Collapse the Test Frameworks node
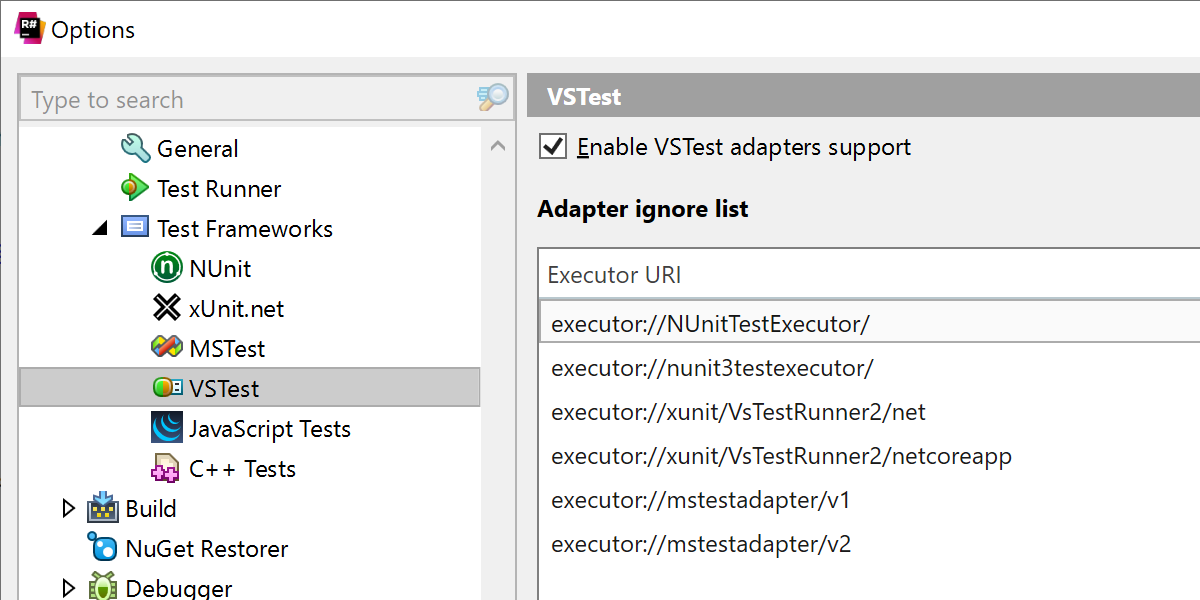This screenshot has height=600, width=1200. point(100,229)
